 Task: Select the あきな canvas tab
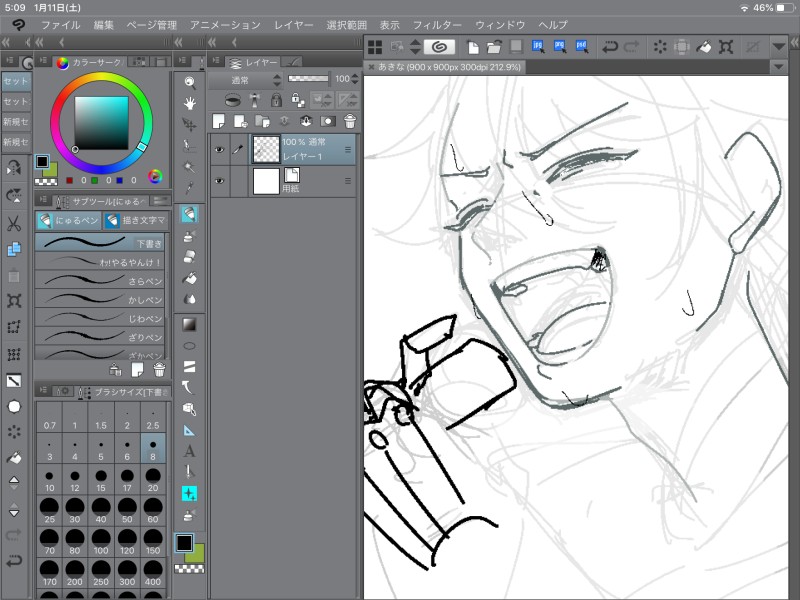pyautogui.click(x=449, y=67)
